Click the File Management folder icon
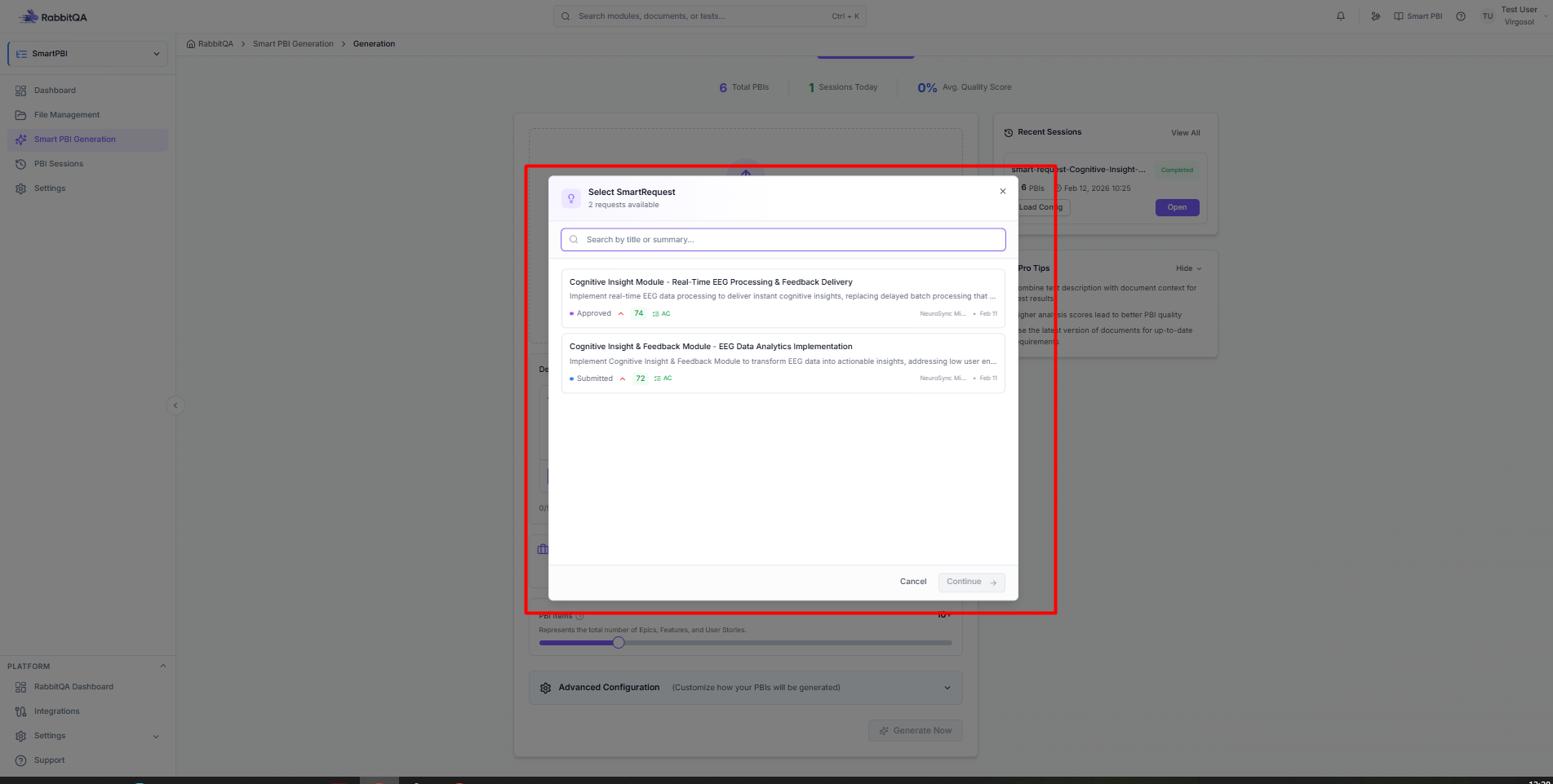The height and width of the screenshot is (784, 1553). coord(21,115)
